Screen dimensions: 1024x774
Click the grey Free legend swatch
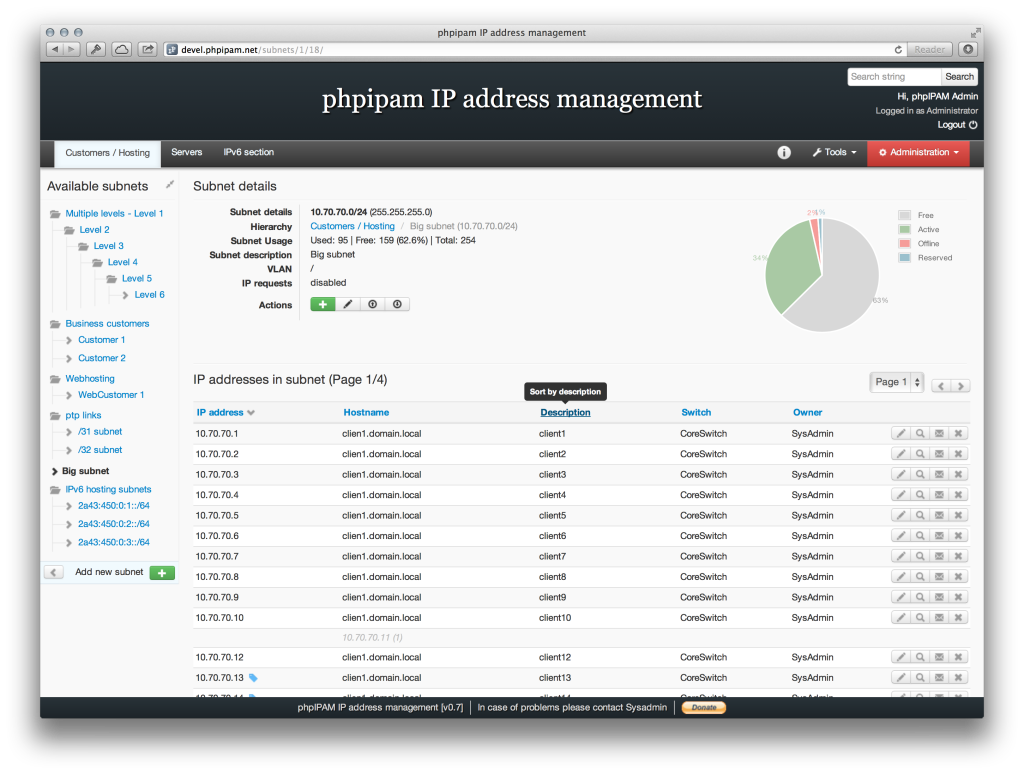coord(904,216)
